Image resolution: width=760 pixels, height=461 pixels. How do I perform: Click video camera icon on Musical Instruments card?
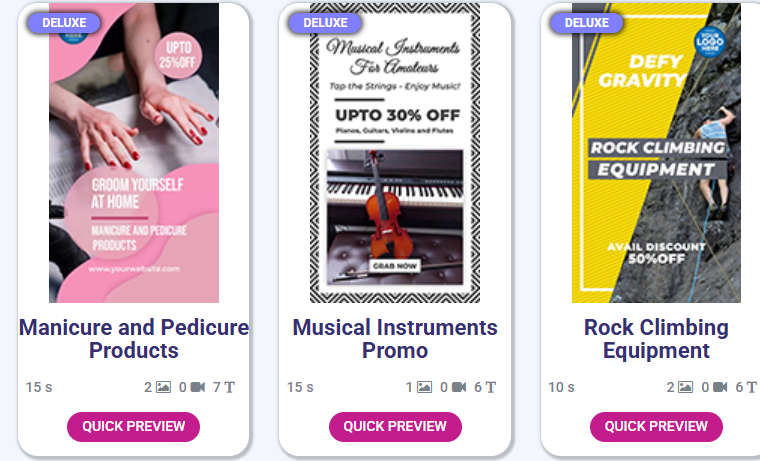pyautogui.click(x=459, y=387)
